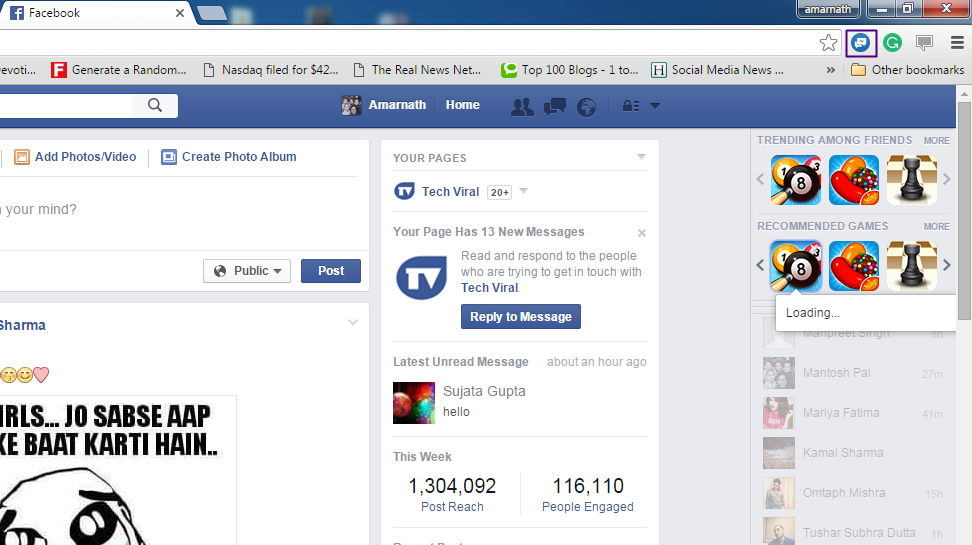
Task: Focus the Facebook search field
Action: point(66,105)
